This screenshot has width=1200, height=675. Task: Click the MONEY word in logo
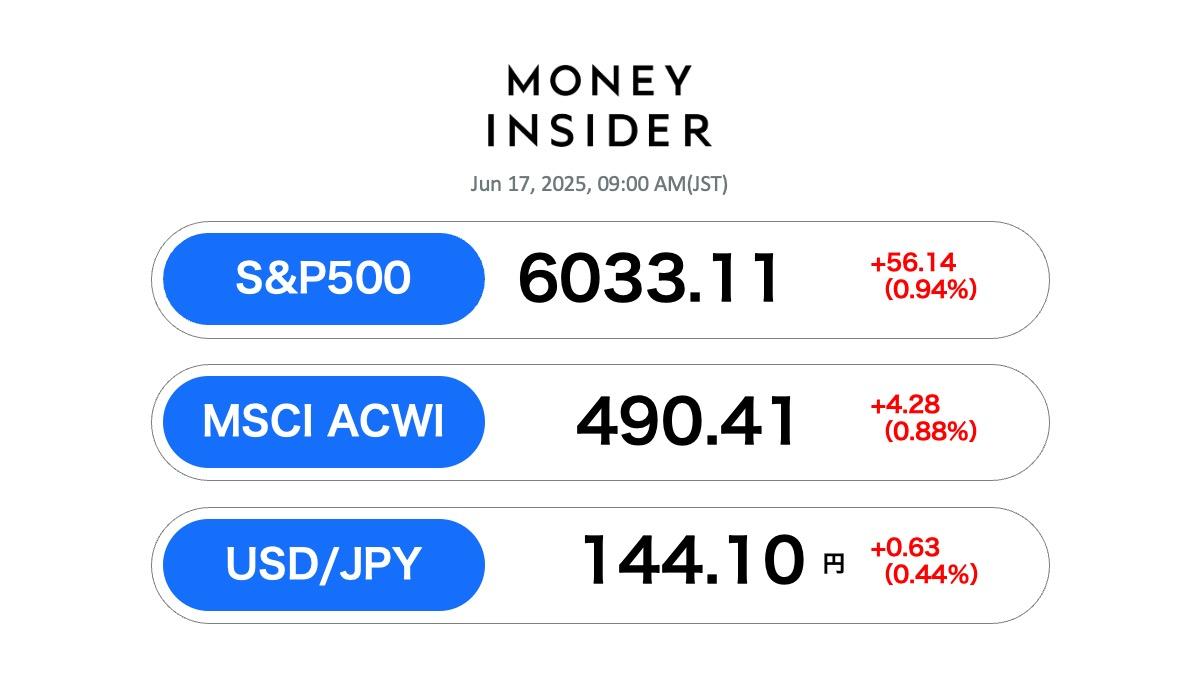600,81
